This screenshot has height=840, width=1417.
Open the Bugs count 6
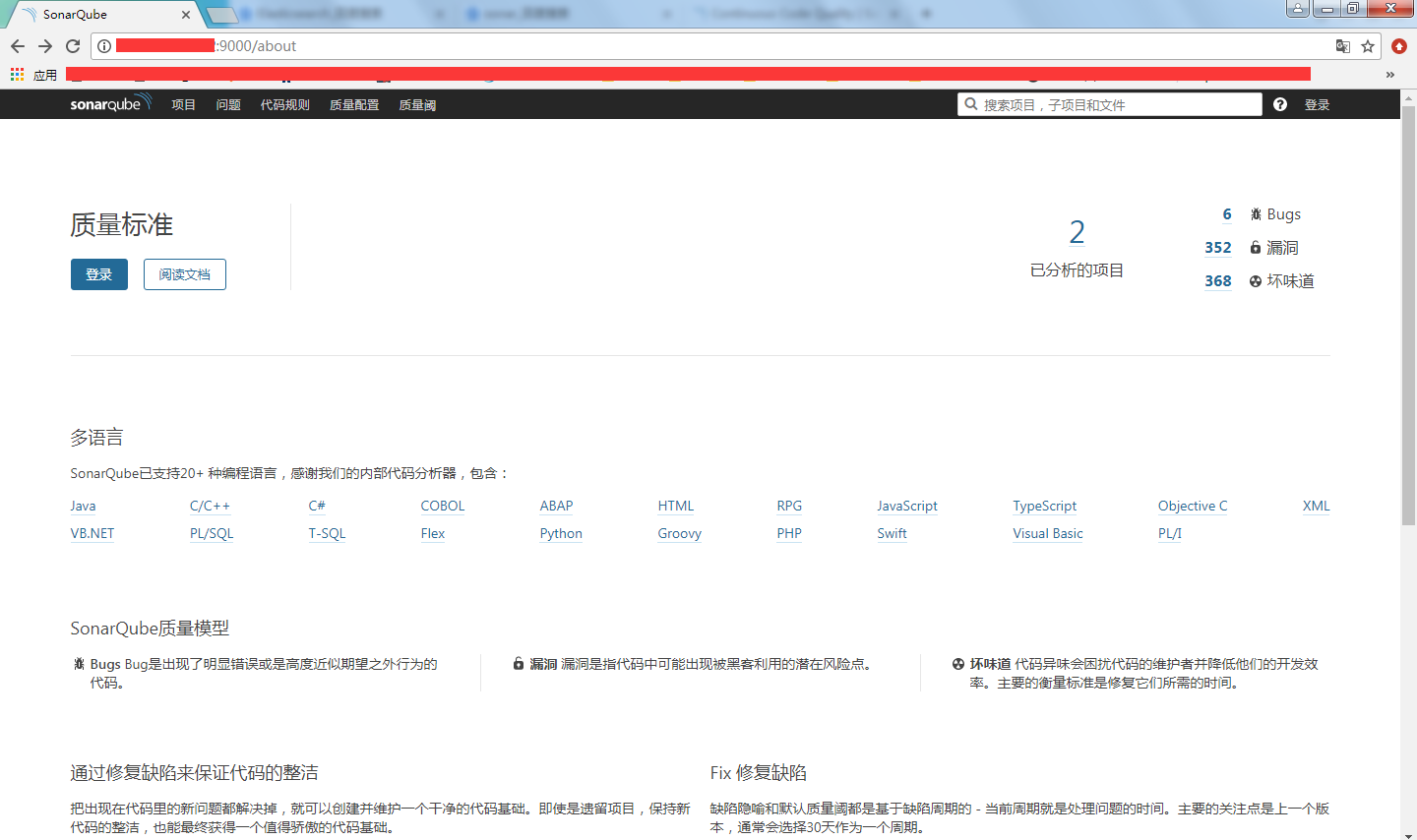click(1227, 214)
